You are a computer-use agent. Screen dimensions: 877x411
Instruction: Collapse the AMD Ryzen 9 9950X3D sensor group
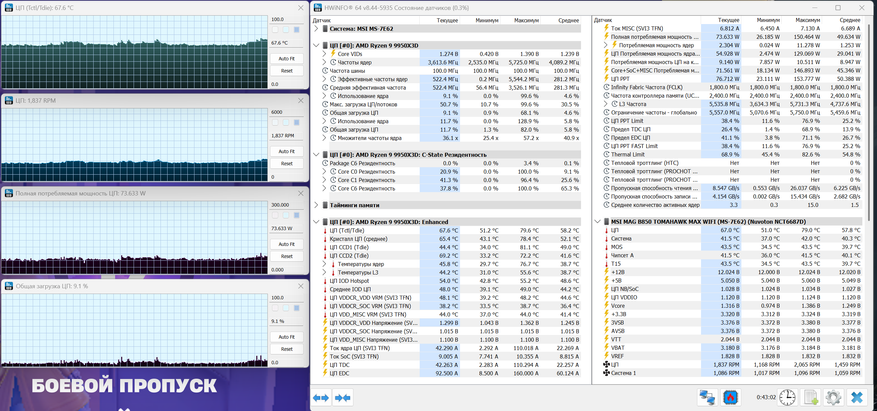[317, 45]
